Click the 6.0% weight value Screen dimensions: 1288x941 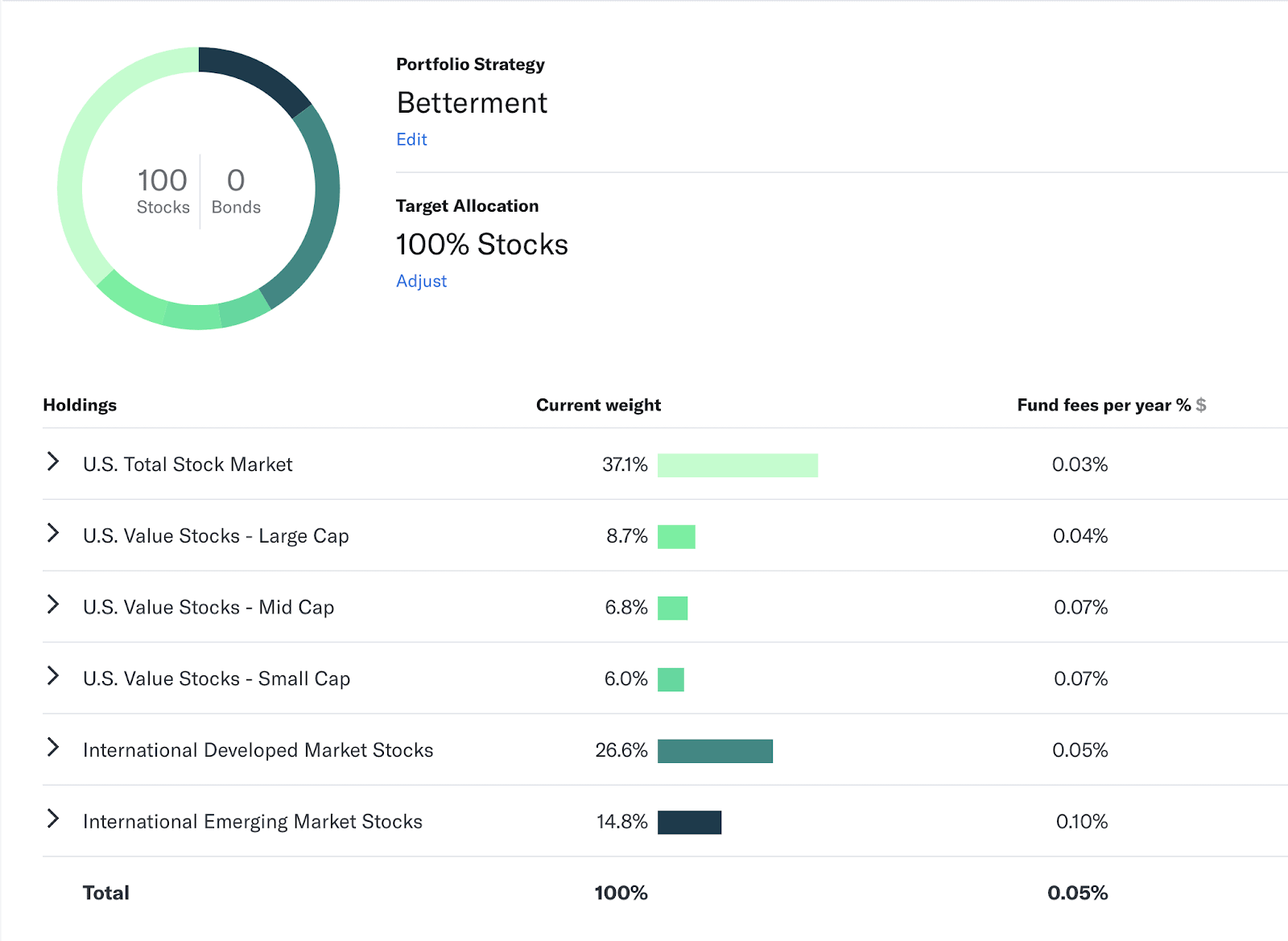[x=626, y=679]
